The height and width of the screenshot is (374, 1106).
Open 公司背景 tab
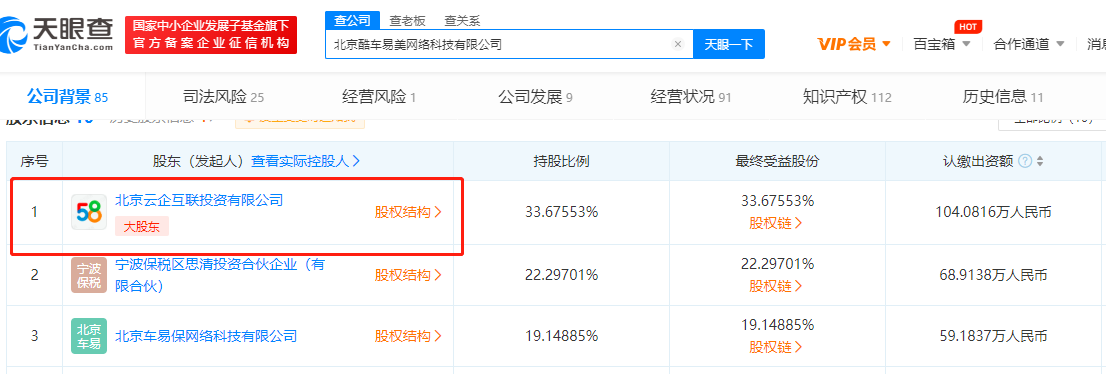click(67, 97)
